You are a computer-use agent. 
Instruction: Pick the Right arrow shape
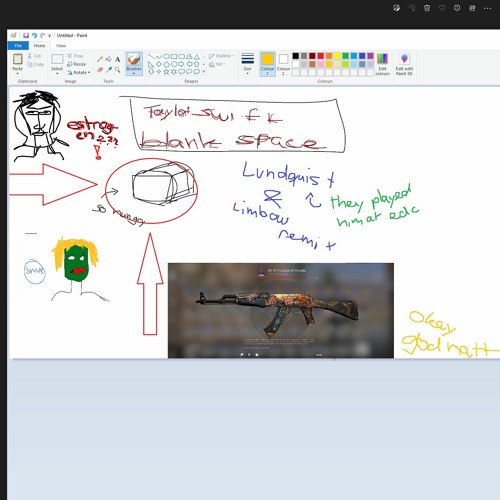point(182,64)
